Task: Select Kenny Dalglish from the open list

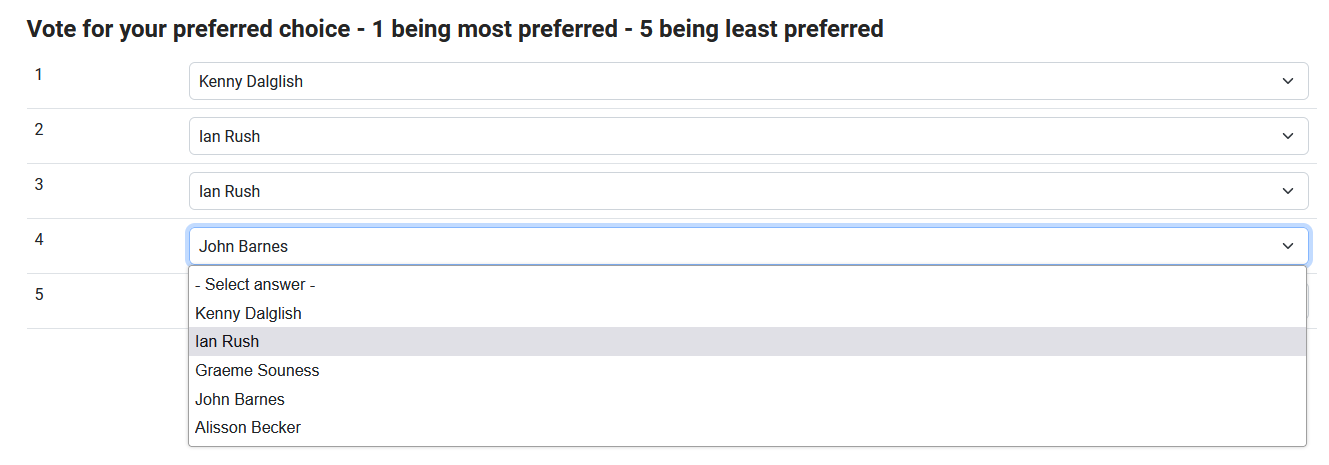Action: 248,313
